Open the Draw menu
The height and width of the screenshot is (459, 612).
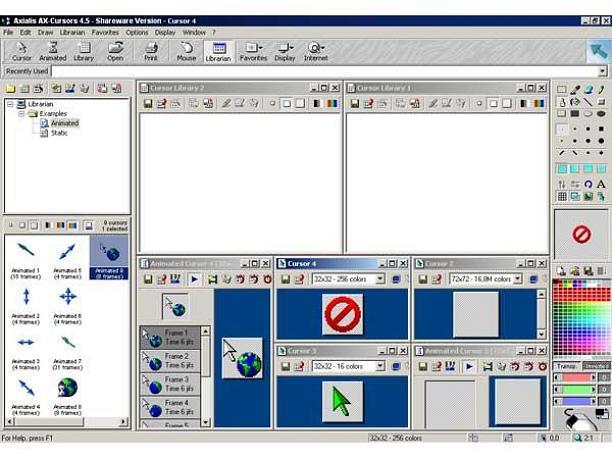(x=45, y=32)
